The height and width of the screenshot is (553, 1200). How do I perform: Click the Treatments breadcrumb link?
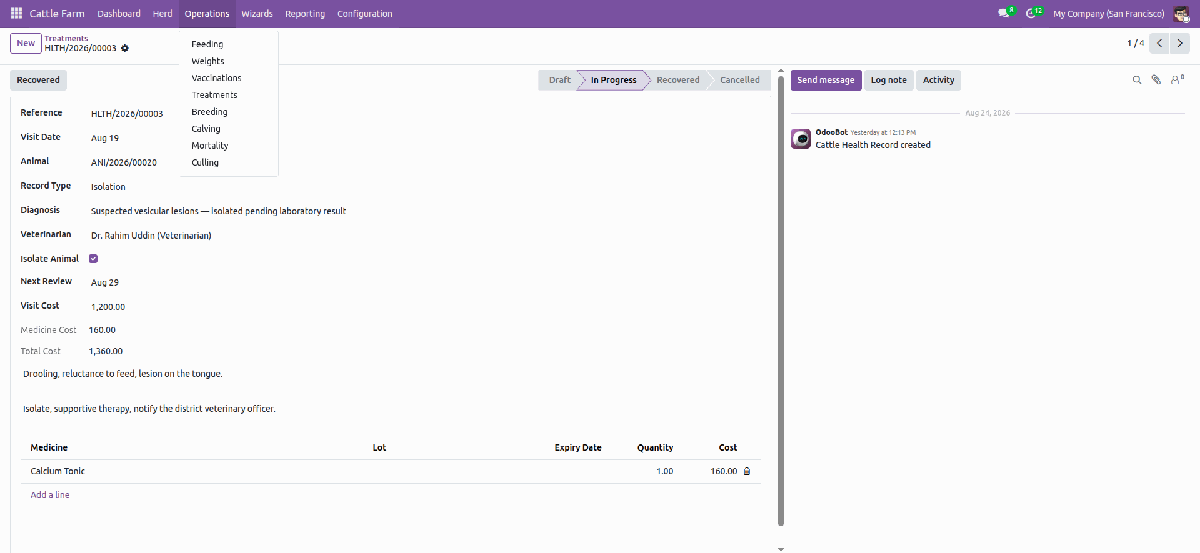tap(66, 38)
